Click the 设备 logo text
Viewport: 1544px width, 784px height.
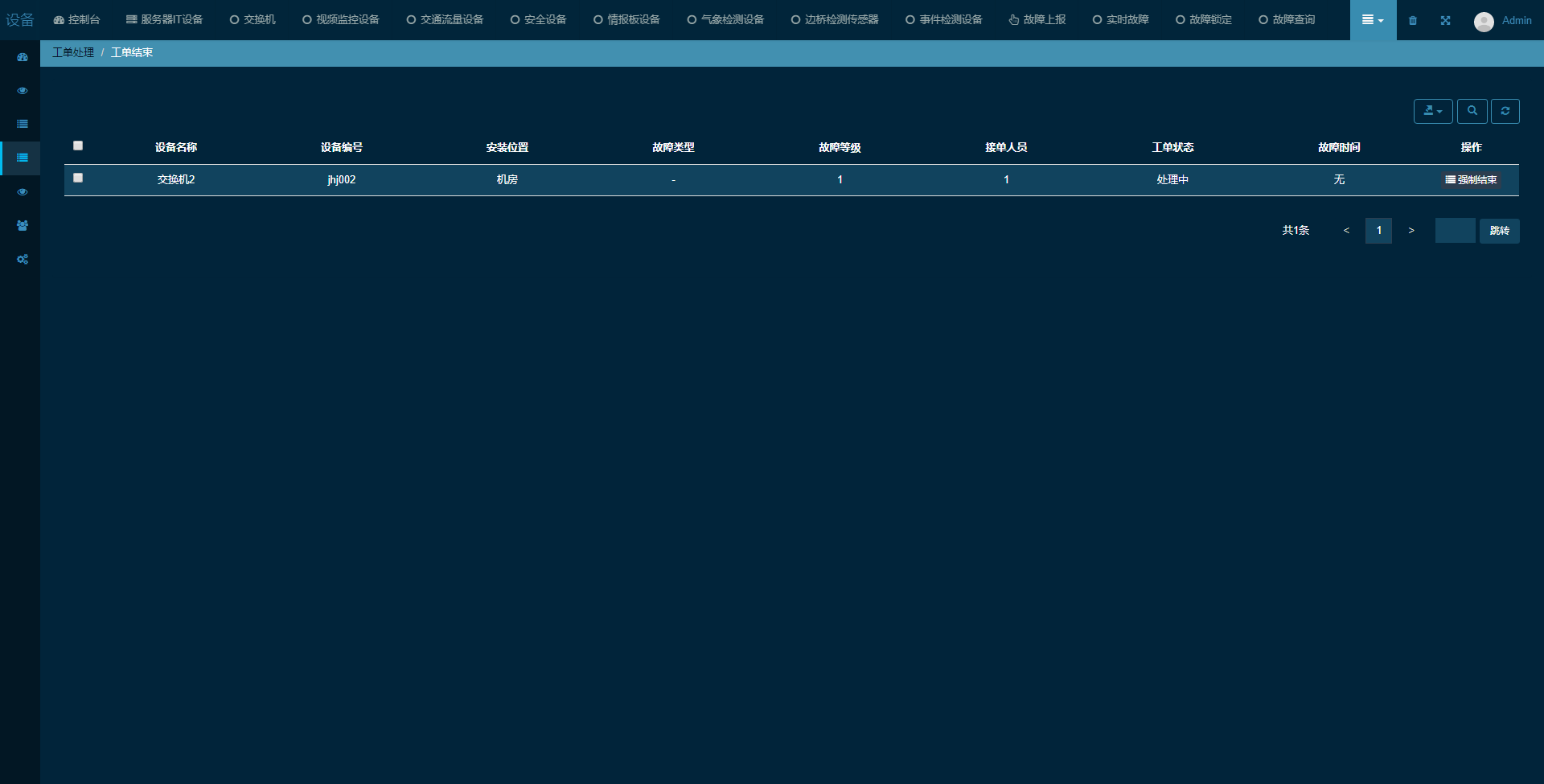pyautogui.click(x=20, y=20)
